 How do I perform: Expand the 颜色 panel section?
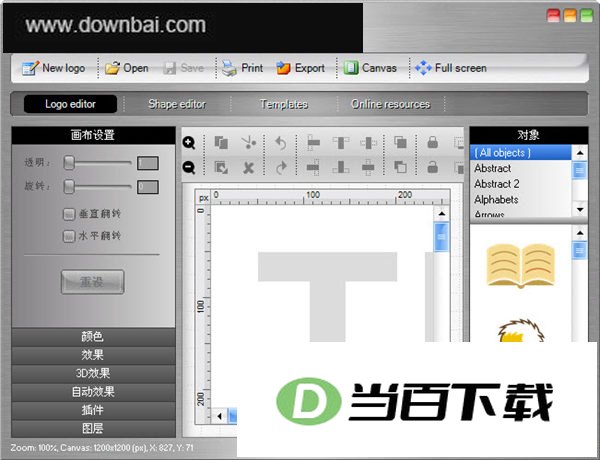[x=93, y=337]
